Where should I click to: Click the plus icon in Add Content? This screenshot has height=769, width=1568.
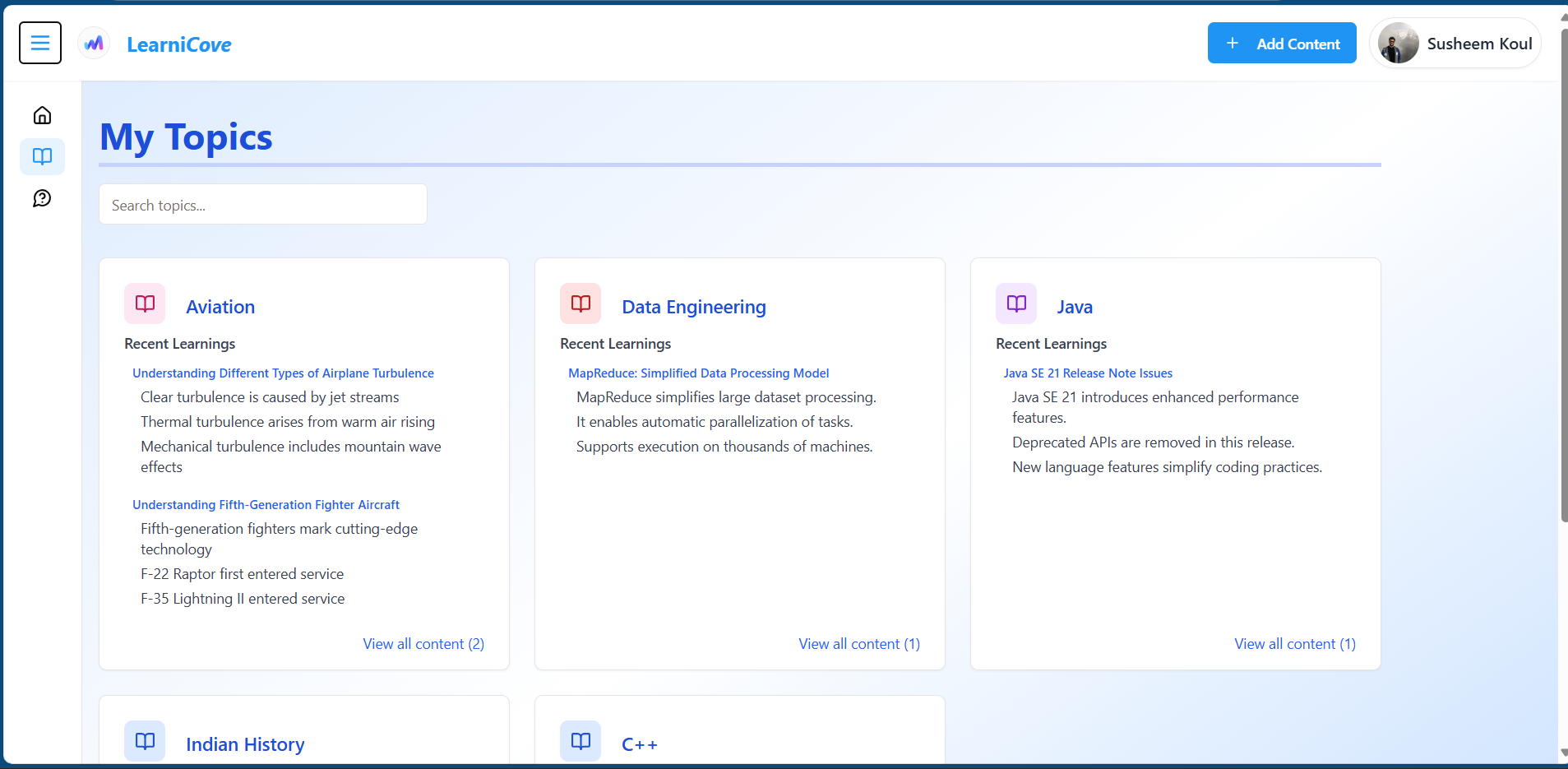[x=1233, y=43]
